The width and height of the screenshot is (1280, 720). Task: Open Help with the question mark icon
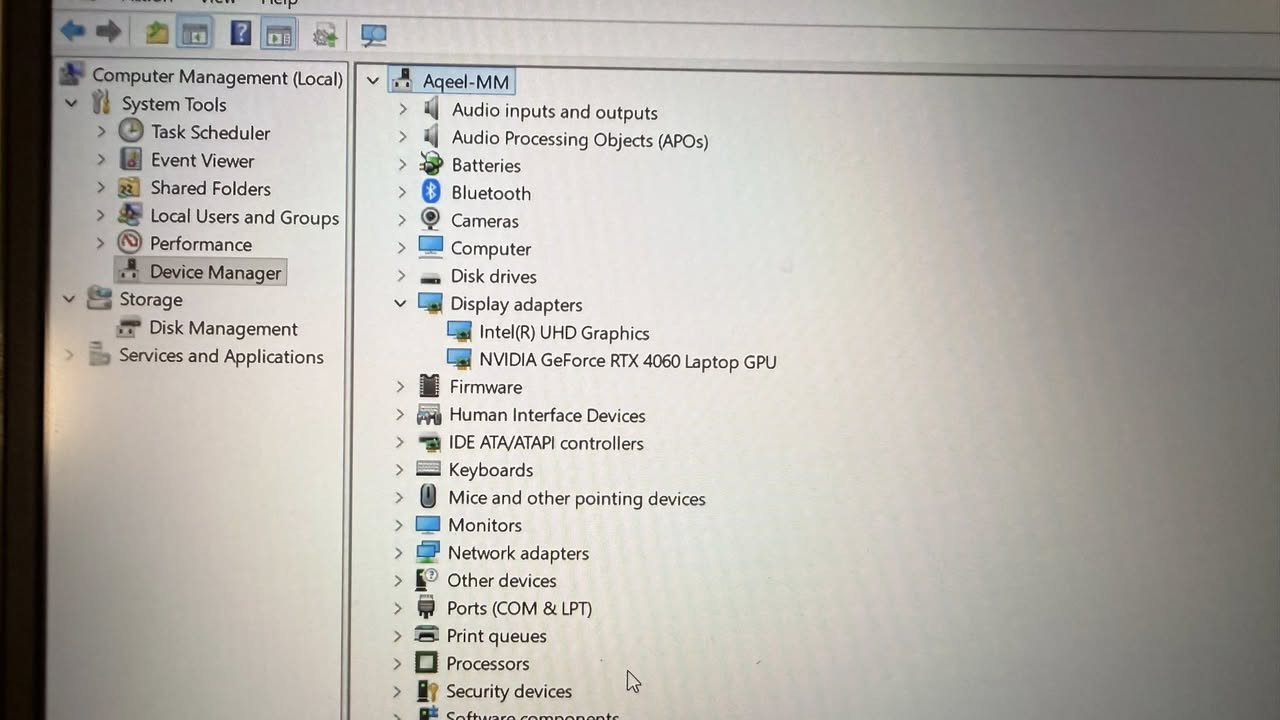click(x=240, y=33)
